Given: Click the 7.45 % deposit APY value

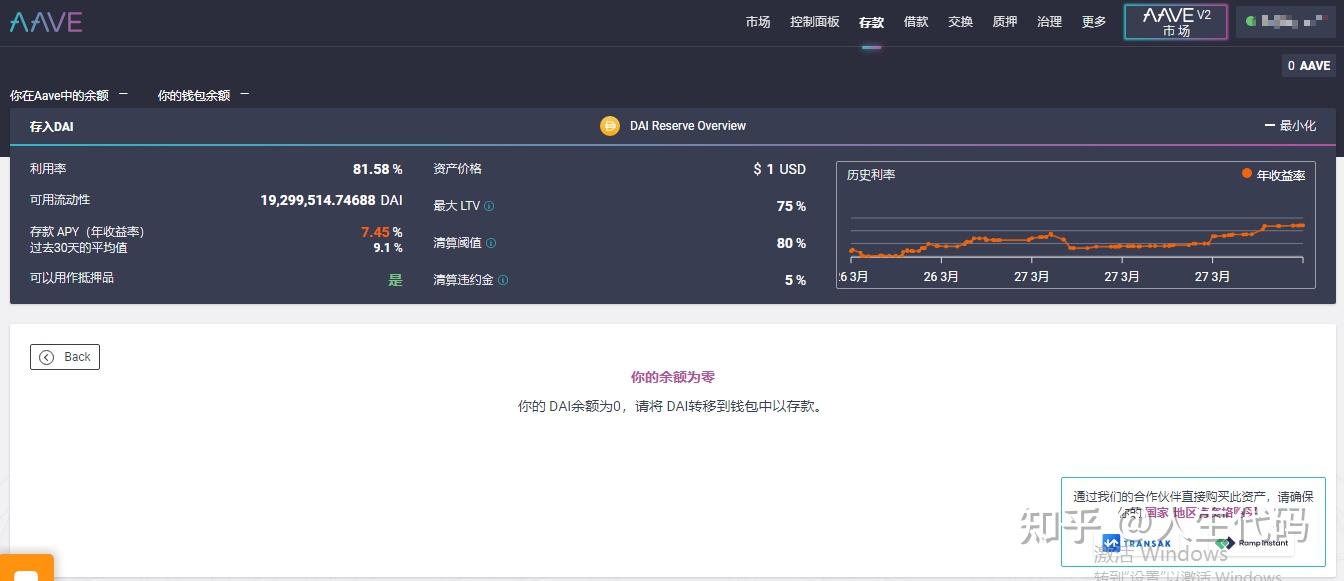Looking at the screenshot, I should click(382, 232).
